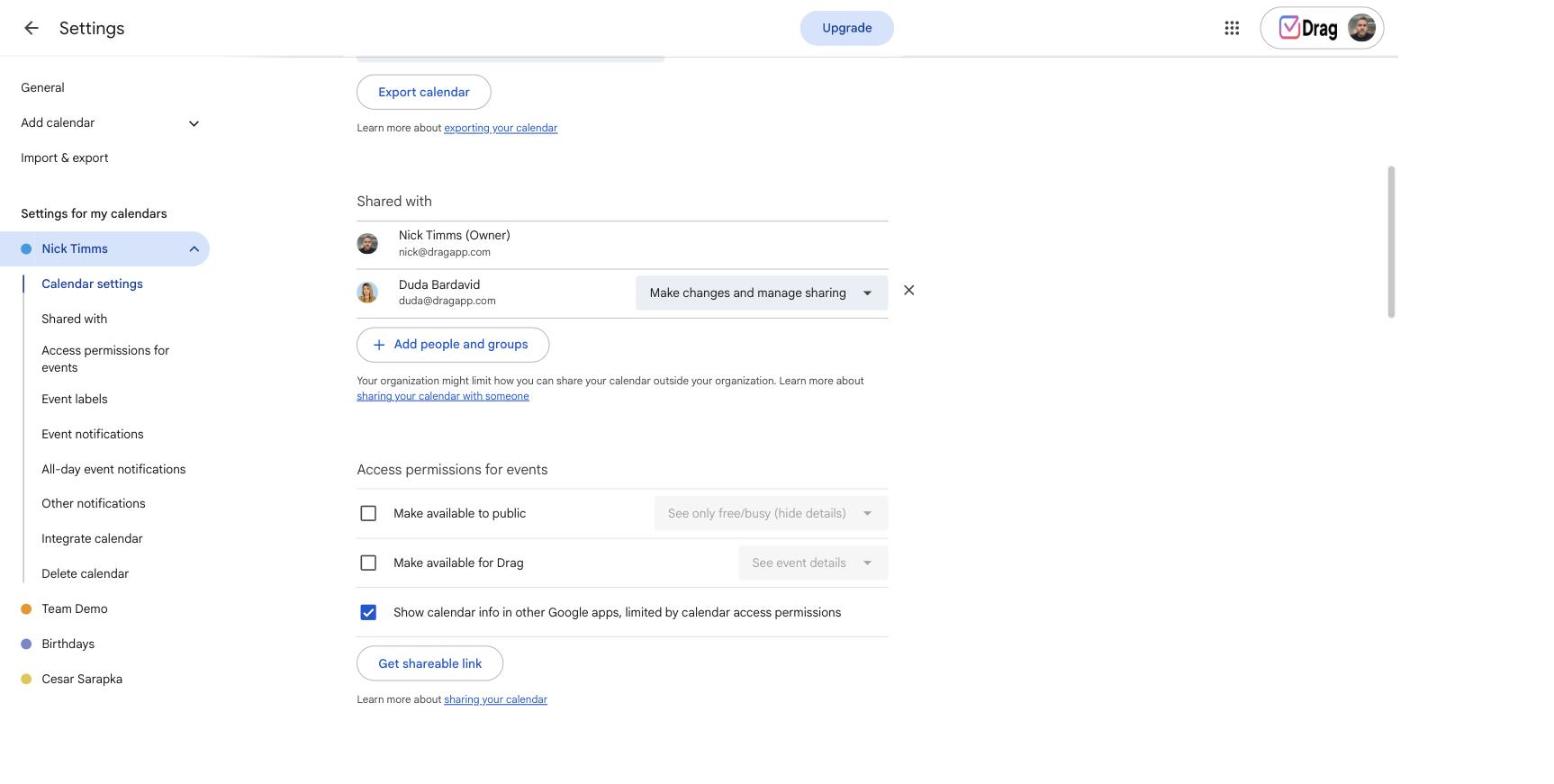Click Duda Bardavid's profile picture
The image size is (1554, 784).
(368, 292)
